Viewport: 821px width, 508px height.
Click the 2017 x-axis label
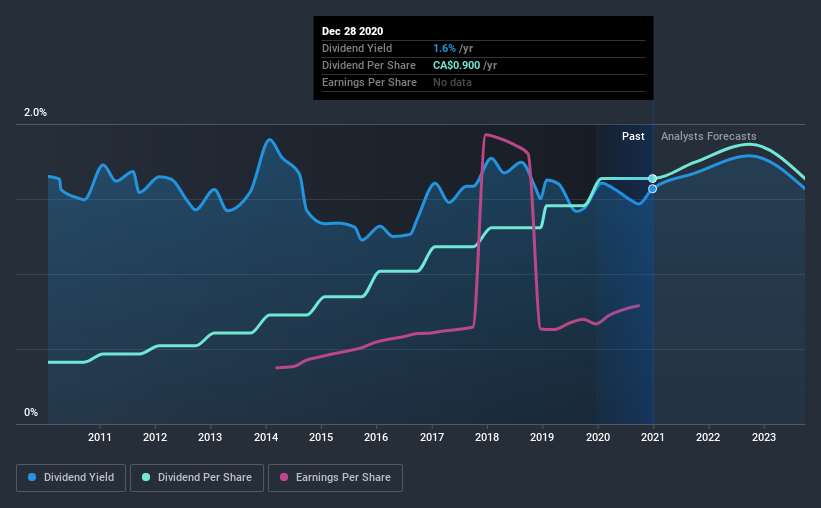pyautogui.click(x=432, y=437)
